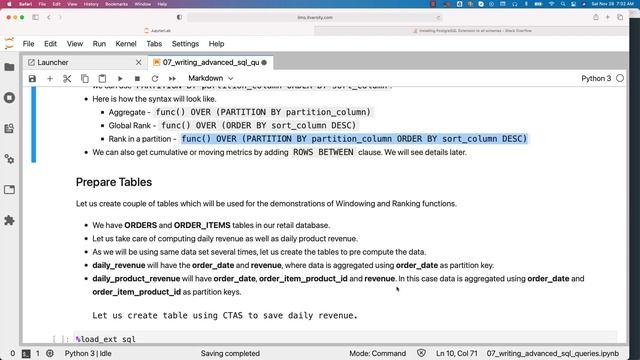Click the Ln 10, Col 71 status item
Viewport: 640px width, 360px height.
456,353
